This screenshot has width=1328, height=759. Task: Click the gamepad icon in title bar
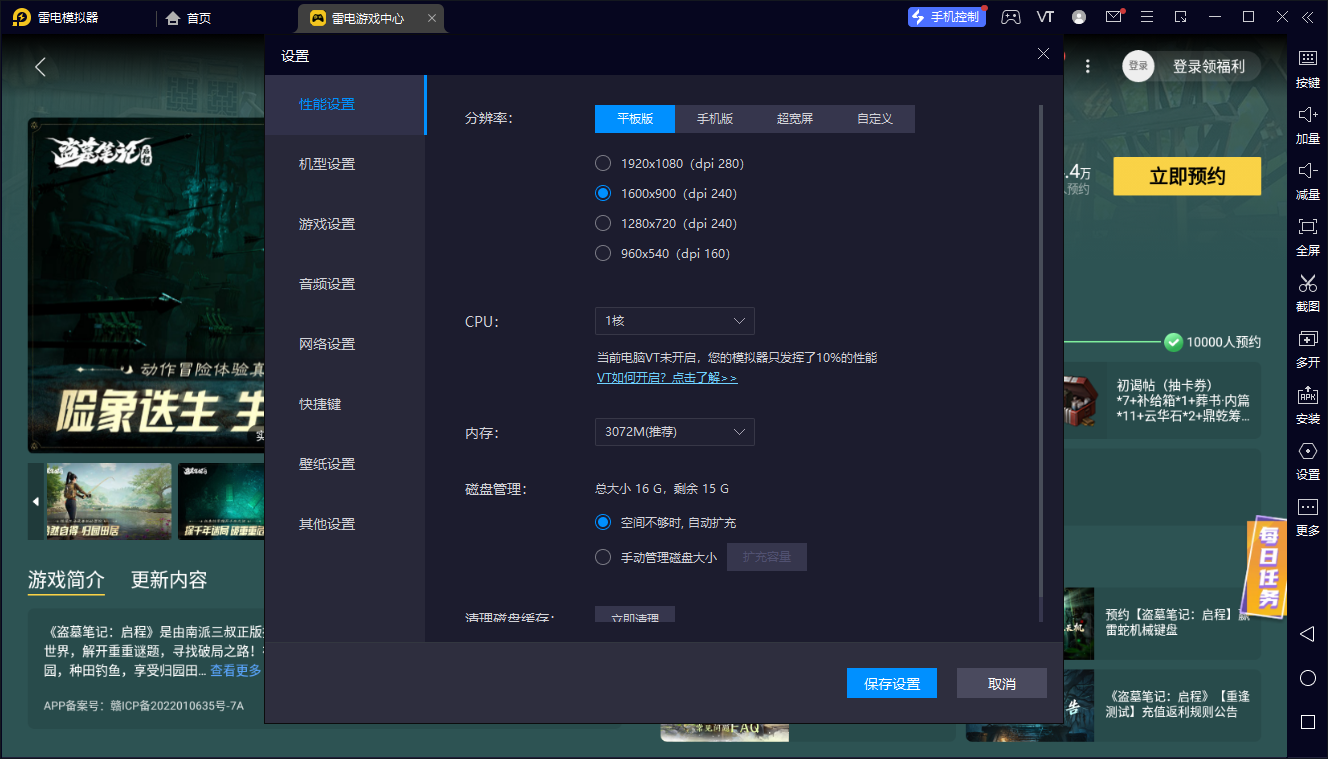tap(1012, 17)
